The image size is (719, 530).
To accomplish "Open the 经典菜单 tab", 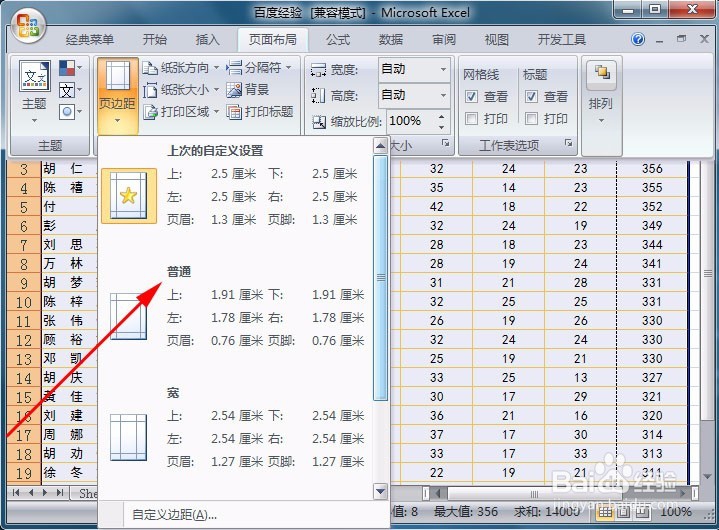I will (x=89, y=40).
